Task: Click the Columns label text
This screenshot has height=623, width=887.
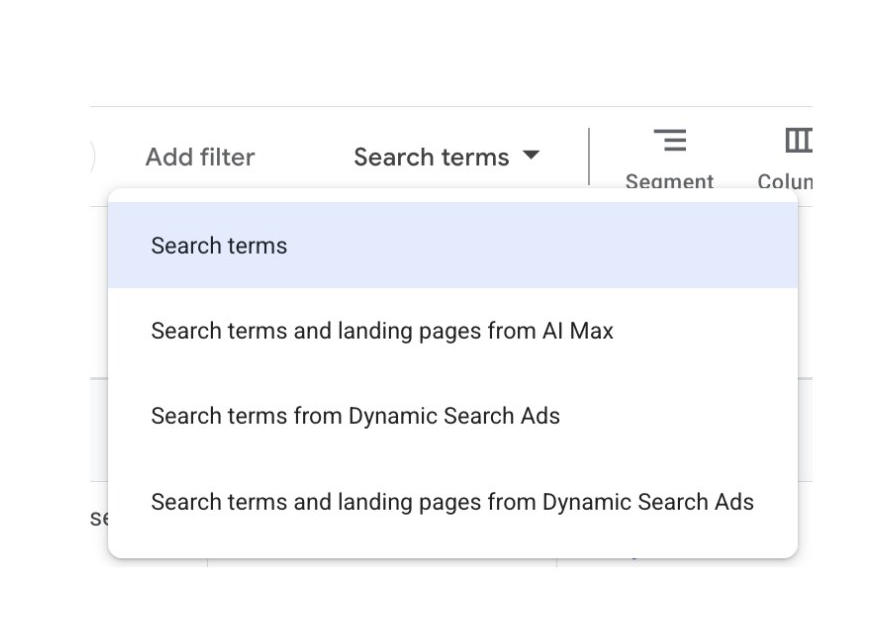Action: coord(786,181)
